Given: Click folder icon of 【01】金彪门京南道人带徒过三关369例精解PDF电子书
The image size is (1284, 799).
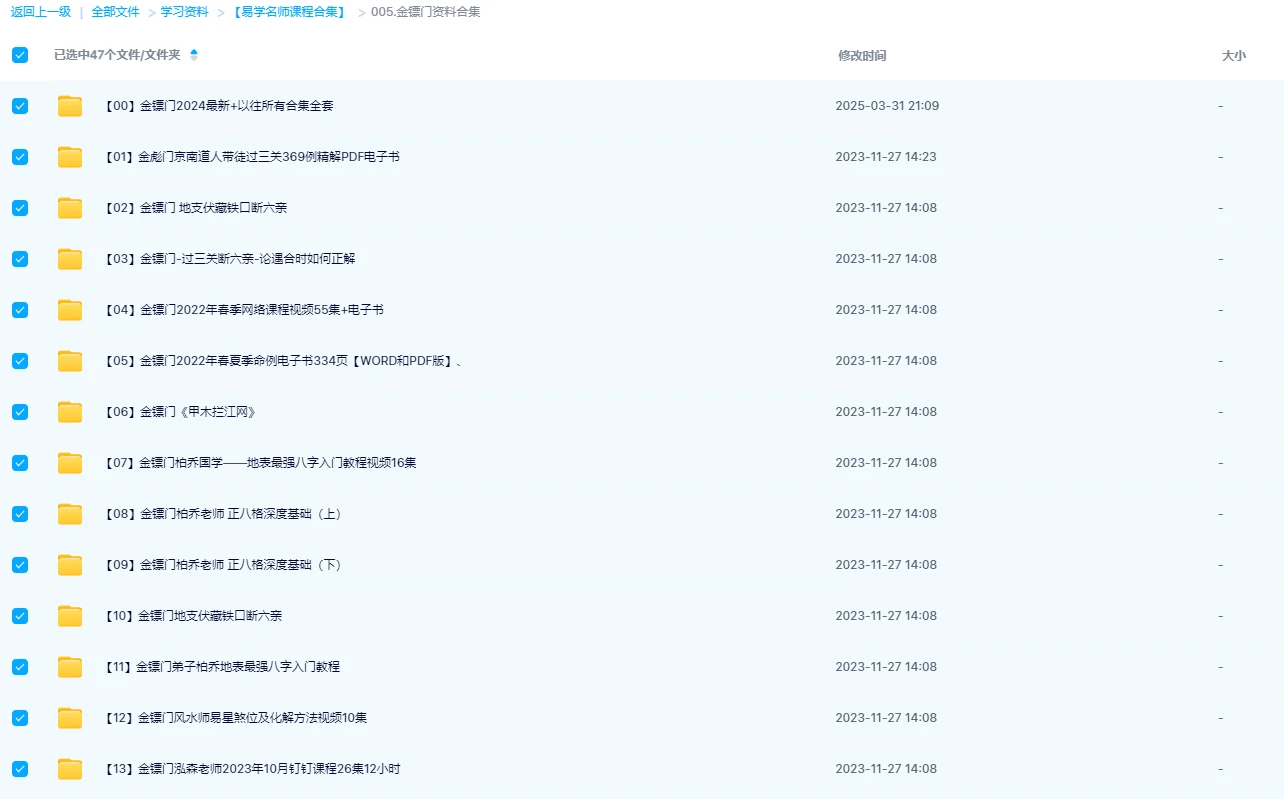Looking at the screenshot, I should [70, 157].
